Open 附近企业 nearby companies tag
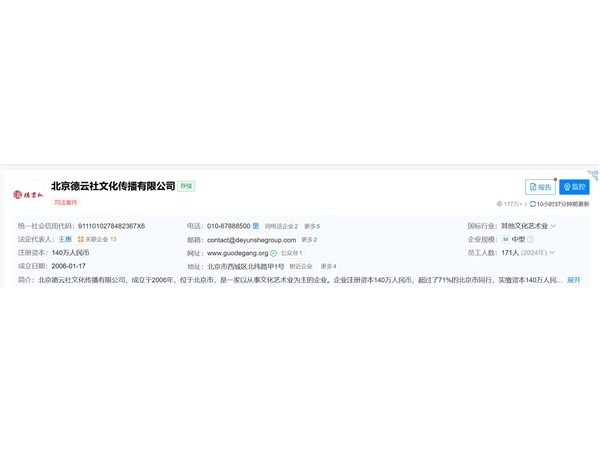The height and width of the screenshot is (450, 600). tap(301, 266)
